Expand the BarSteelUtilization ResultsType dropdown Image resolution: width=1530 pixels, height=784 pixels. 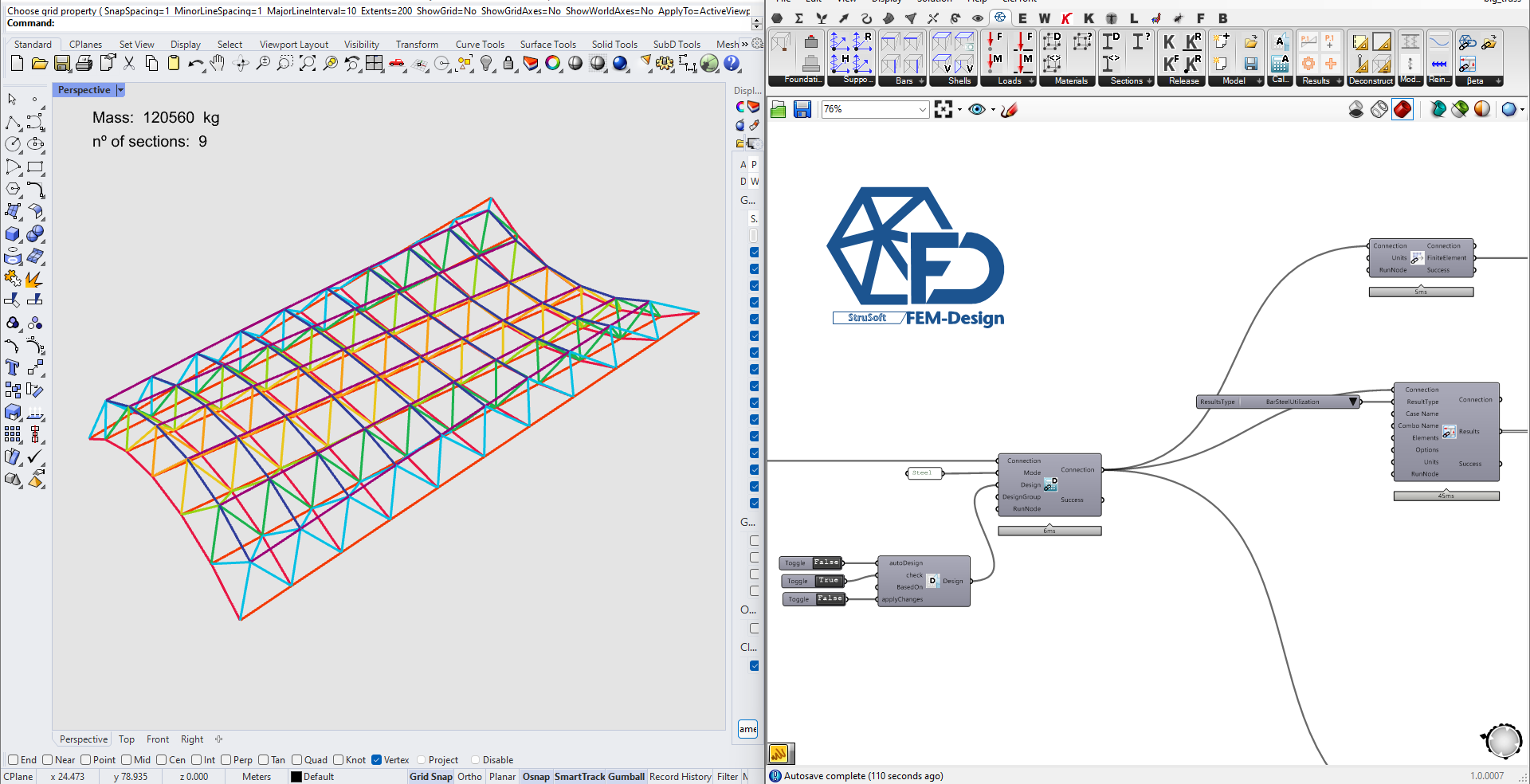point(1352,402)
